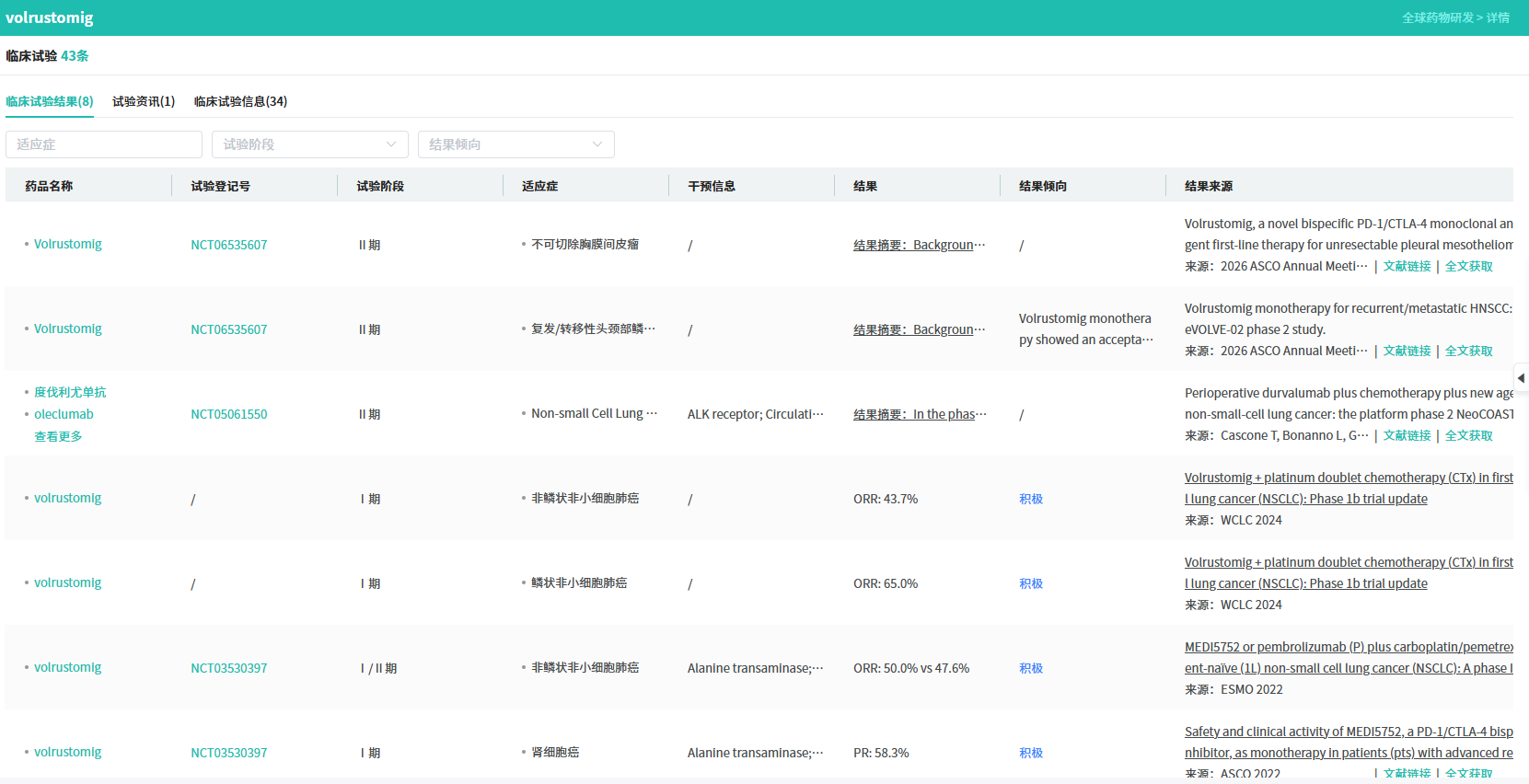Image resolution: width=1529 pixels, height=784 pixels.
Task: Click 查看更多 to show more drugs
Action: pos(58,436)
